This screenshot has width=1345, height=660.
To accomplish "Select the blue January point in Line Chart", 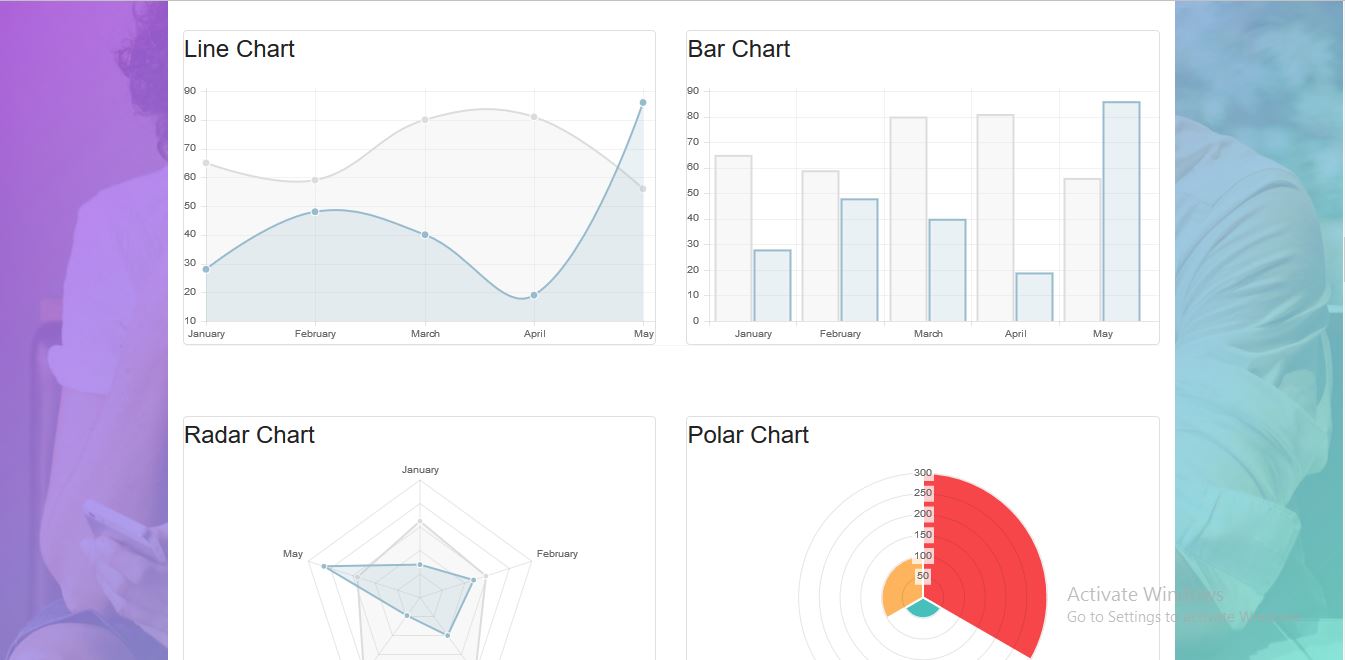I will pos(206,269).
